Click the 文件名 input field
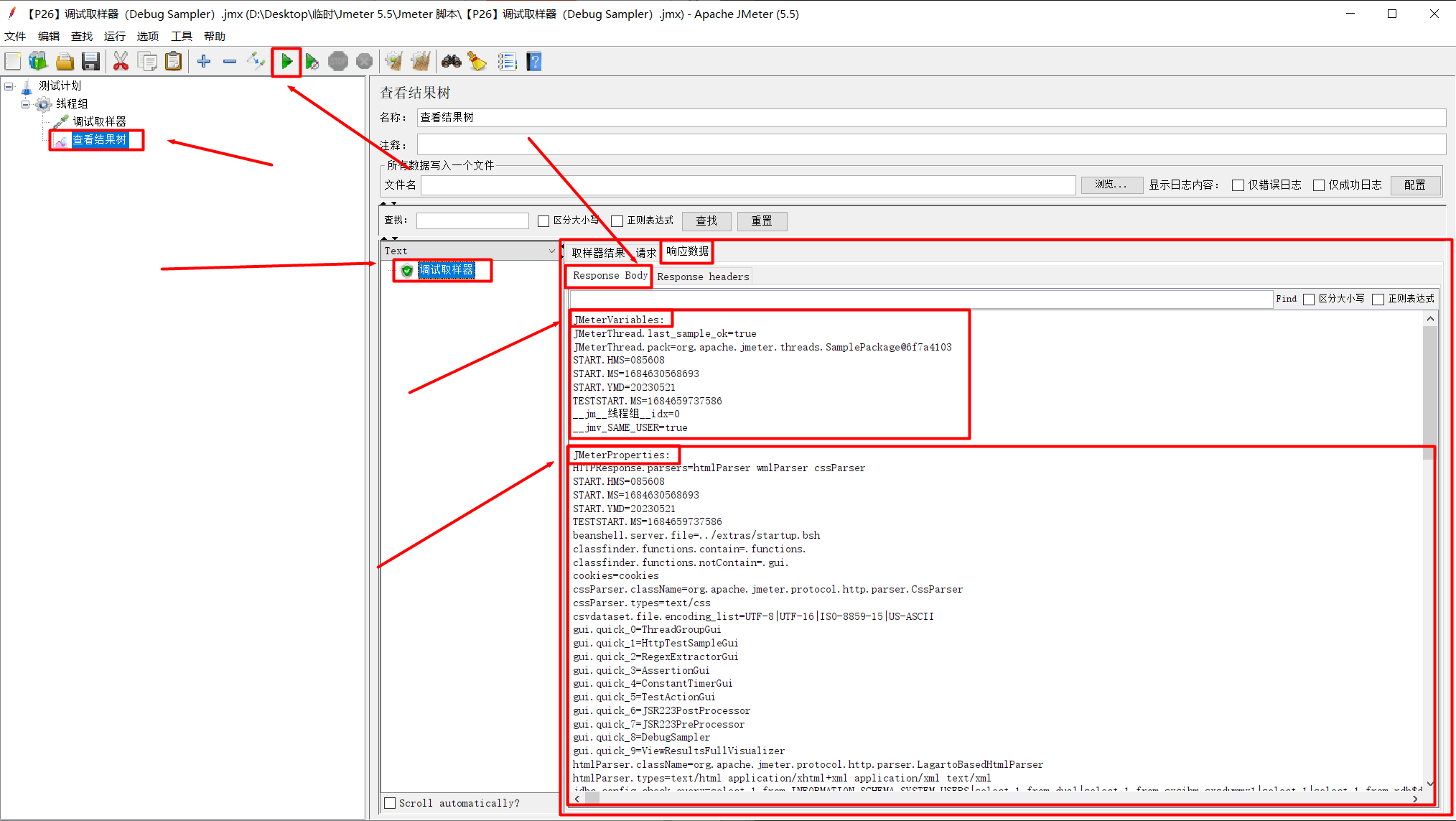1456x821 pixels. click(x=748, y=185)
